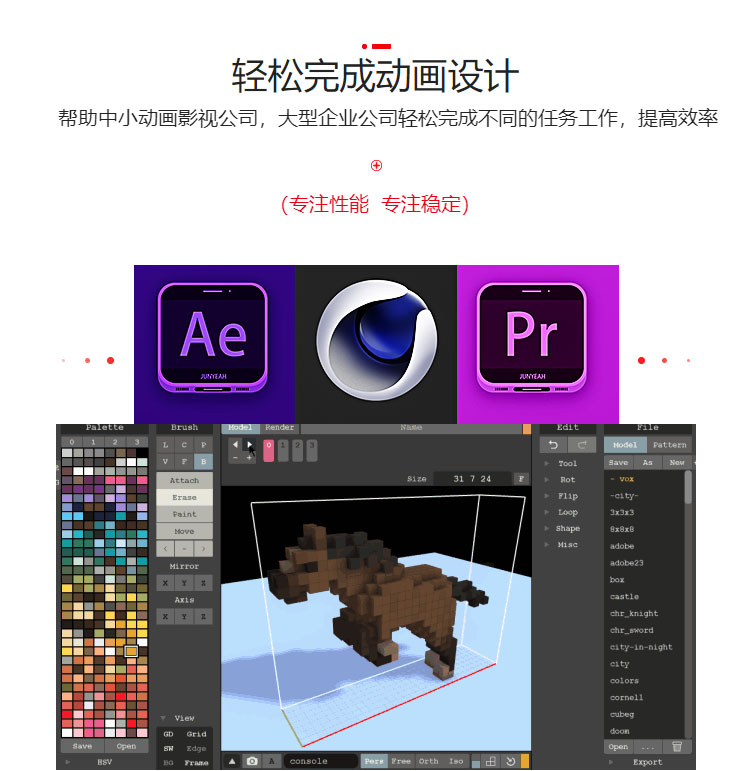Expand the Flip section
This screenshot has width=750, height=771.
[567, 496]
